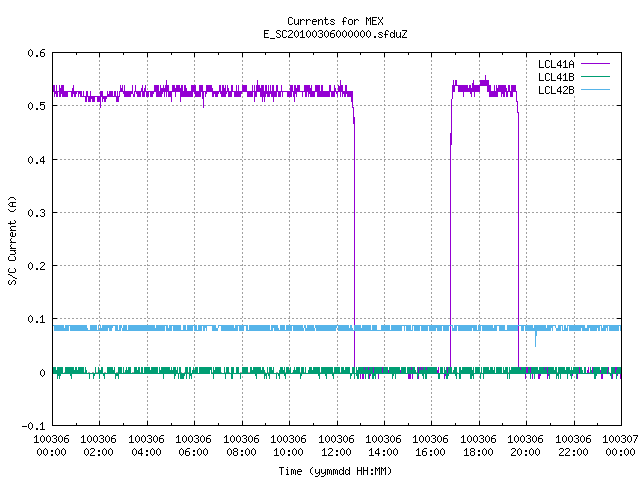This screenshot has height=480, width=640.
Task: Click the y-axis label "S/C Current (A)"
Action: (13, 240)
